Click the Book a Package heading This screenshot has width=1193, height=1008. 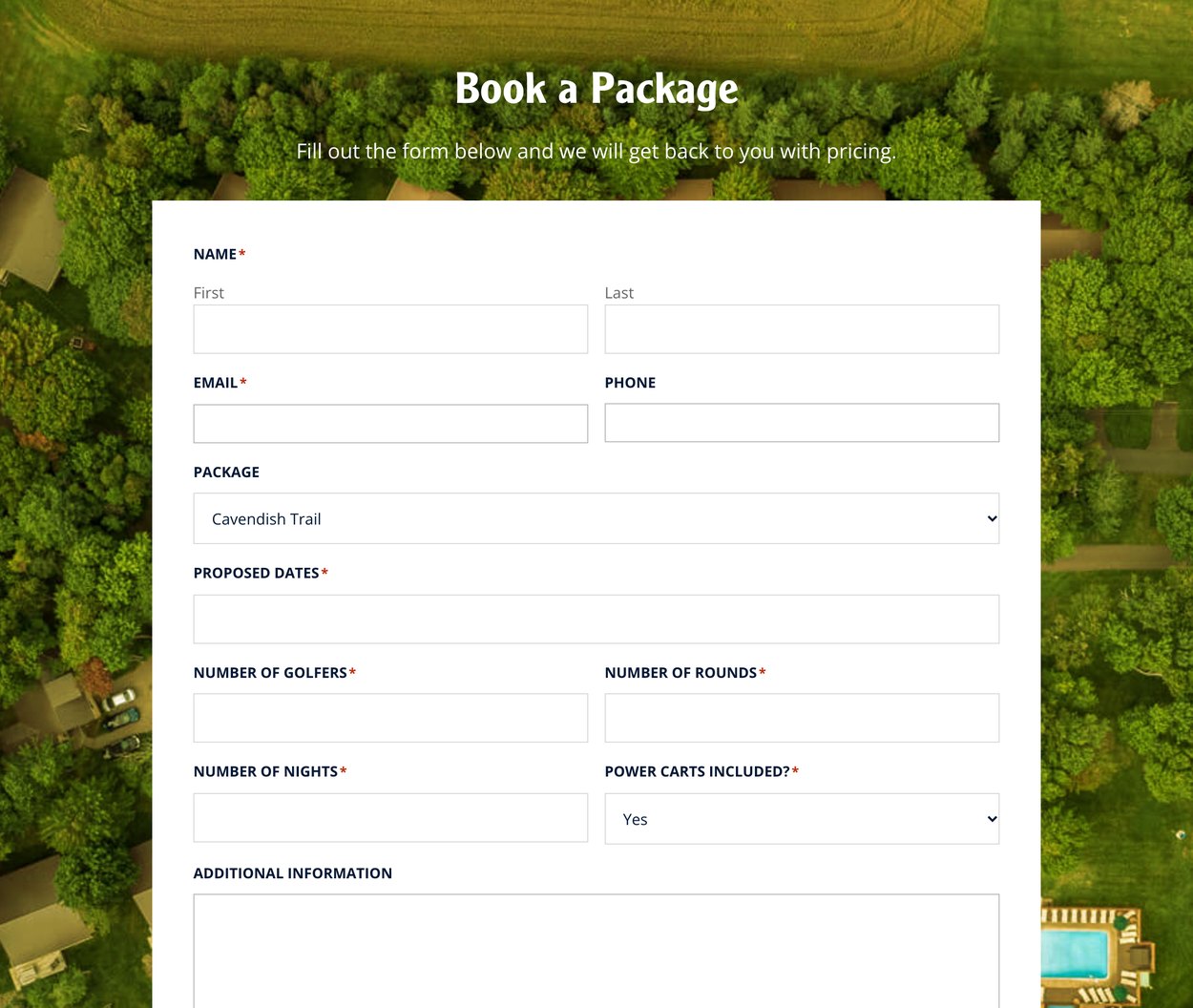pos(596,89)
